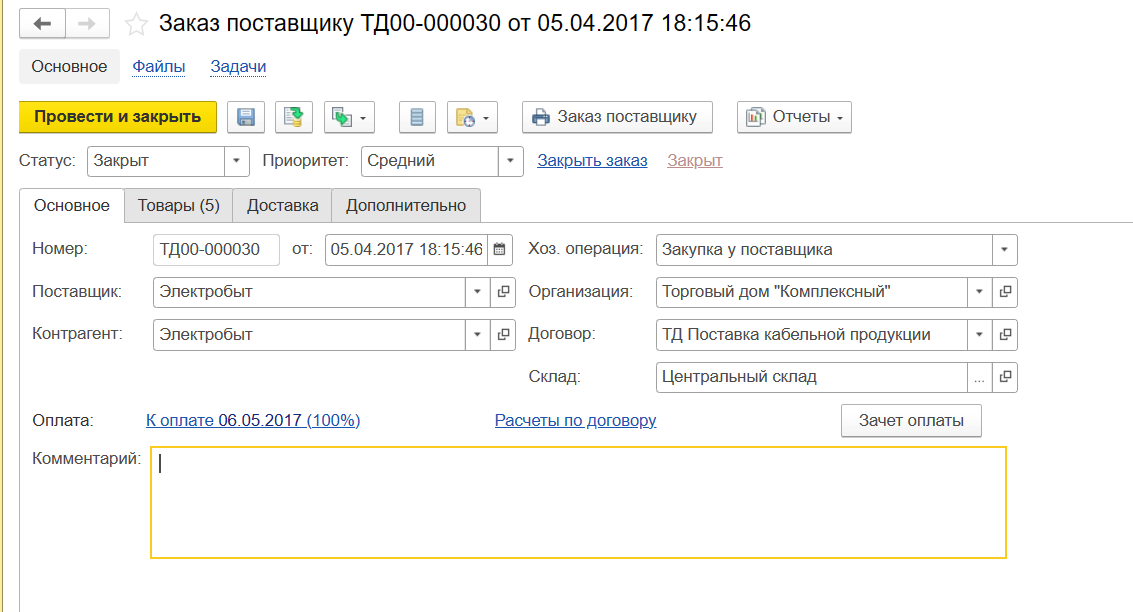Click the save (floppy disk) icon

click(245, 117)
